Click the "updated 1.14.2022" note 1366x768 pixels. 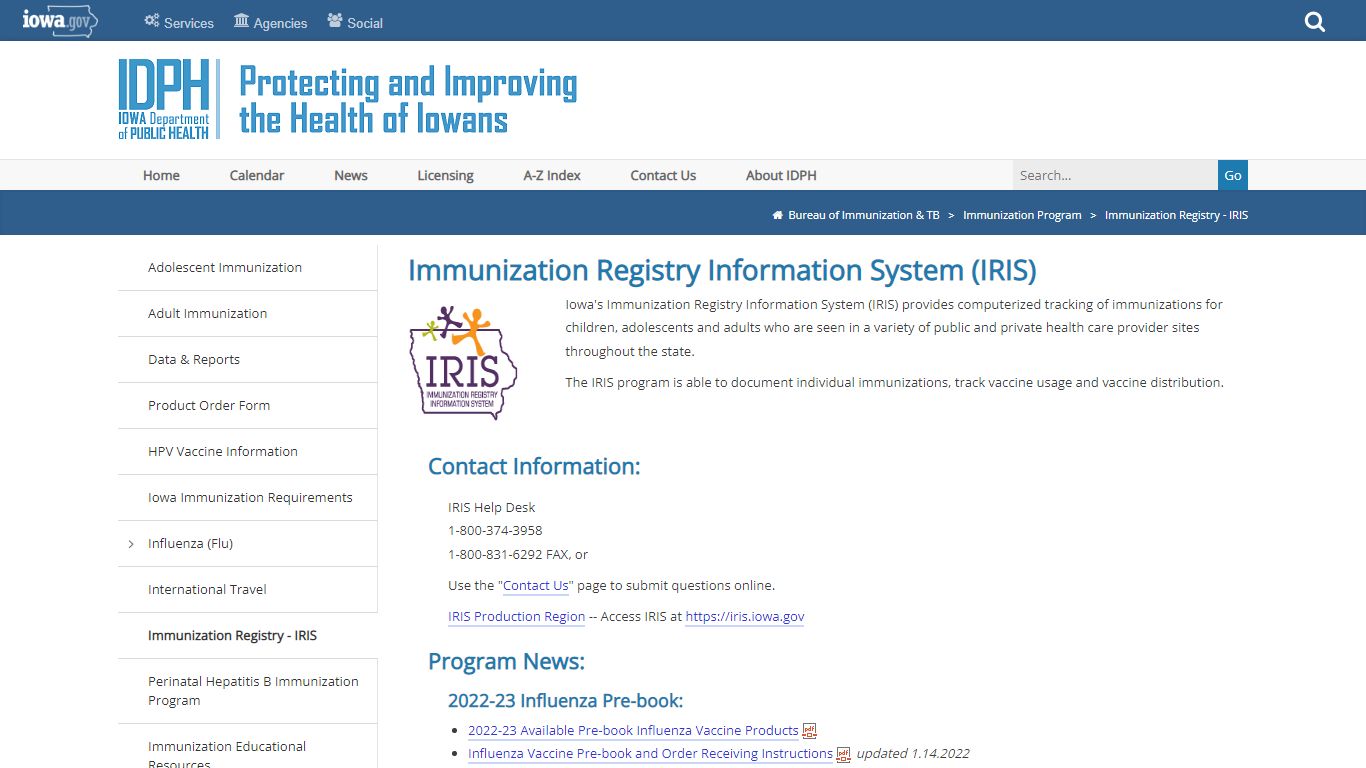point(913,754)
